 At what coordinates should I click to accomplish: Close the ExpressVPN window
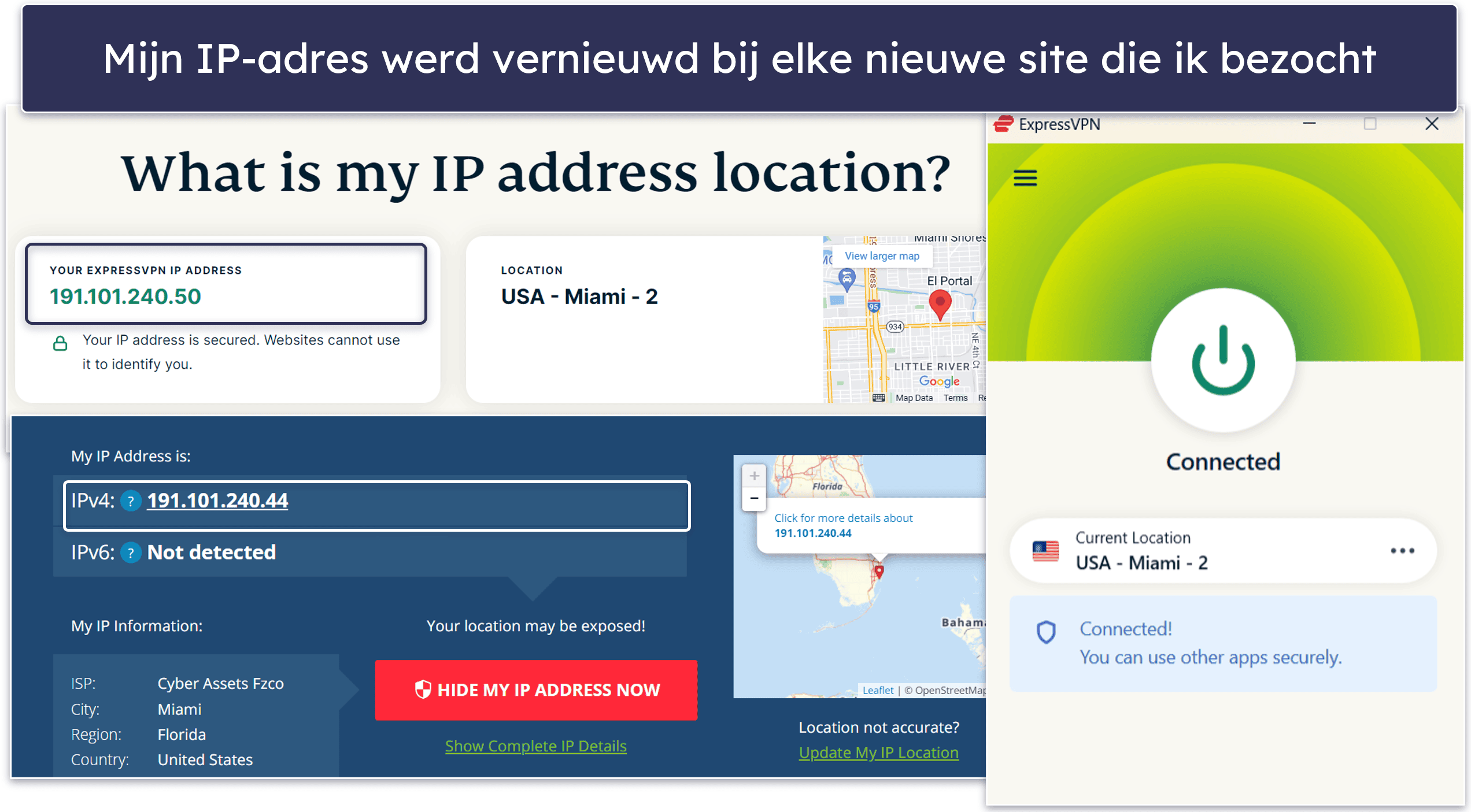1432,124
